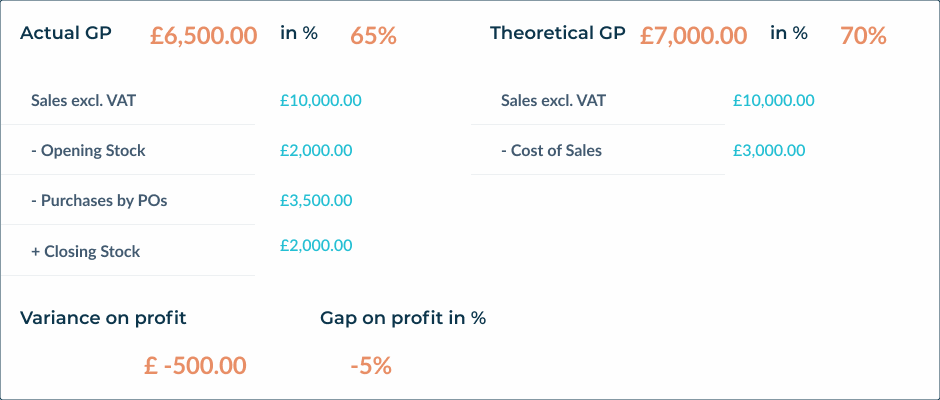Select the £ -500.00 variance amount
Viewport: 940px width, 400px height.
pyautogui.click(x=195, y=365)
